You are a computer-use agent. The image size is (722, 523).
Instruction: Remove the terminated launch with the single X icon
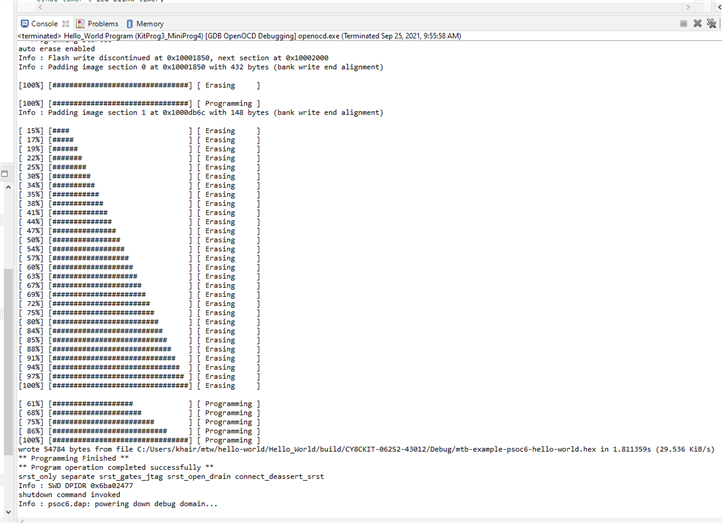[x=698, y=23]
